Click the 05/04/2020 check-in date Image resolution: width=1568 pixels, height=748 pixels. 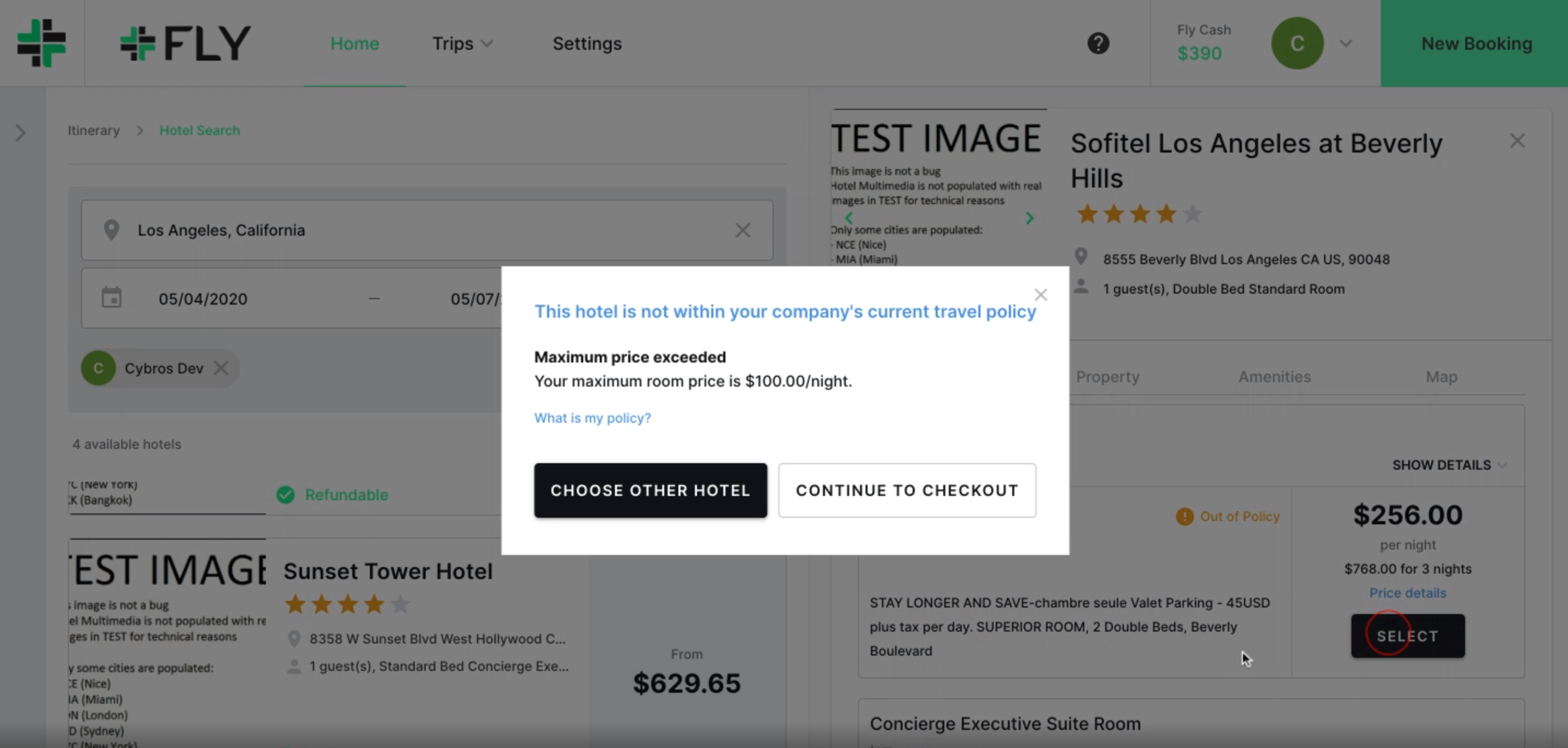[x=202, y=299]
